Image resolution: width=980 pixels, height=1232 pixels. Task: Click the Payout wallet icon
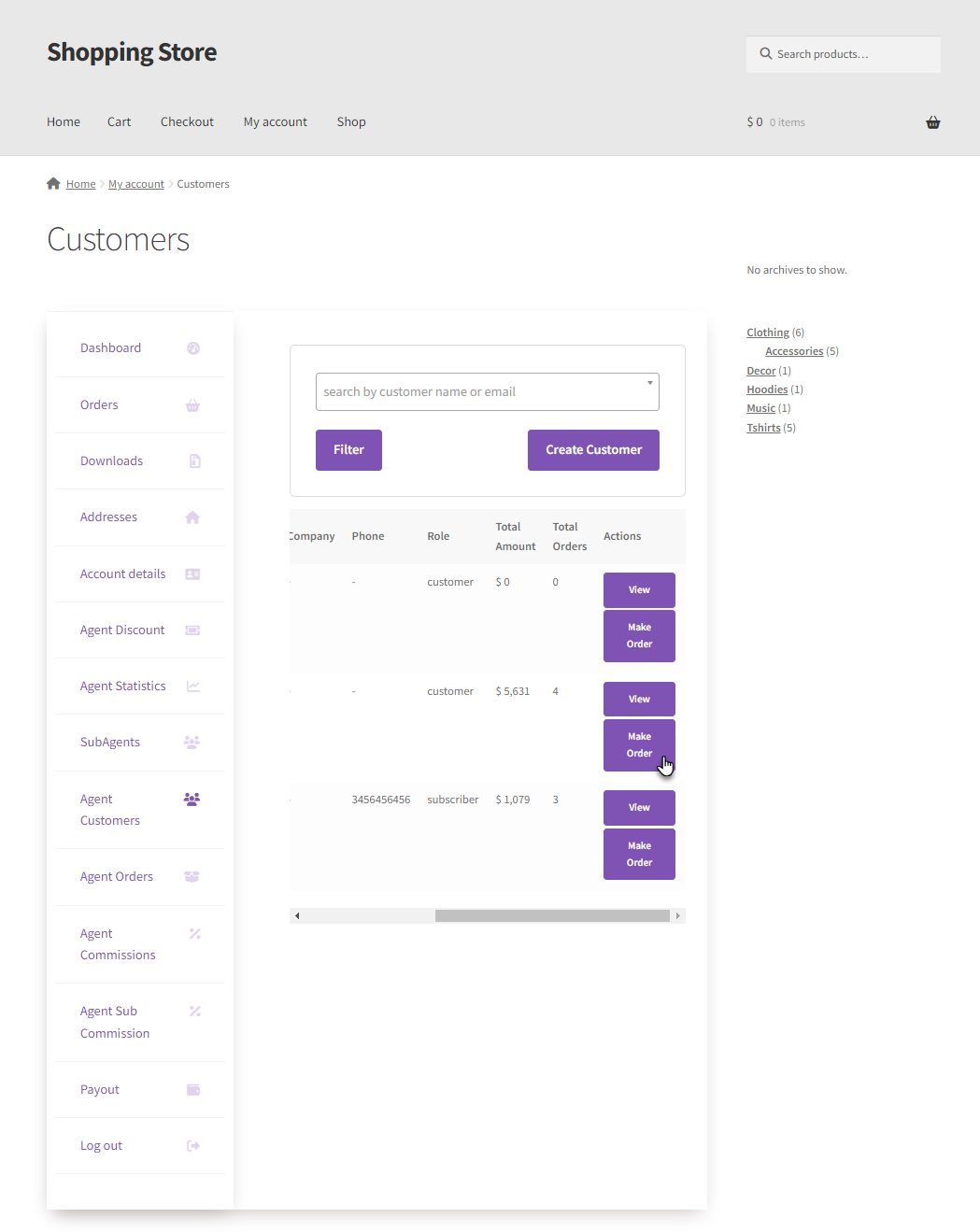pyautogui.click(x=193, y=1090)
